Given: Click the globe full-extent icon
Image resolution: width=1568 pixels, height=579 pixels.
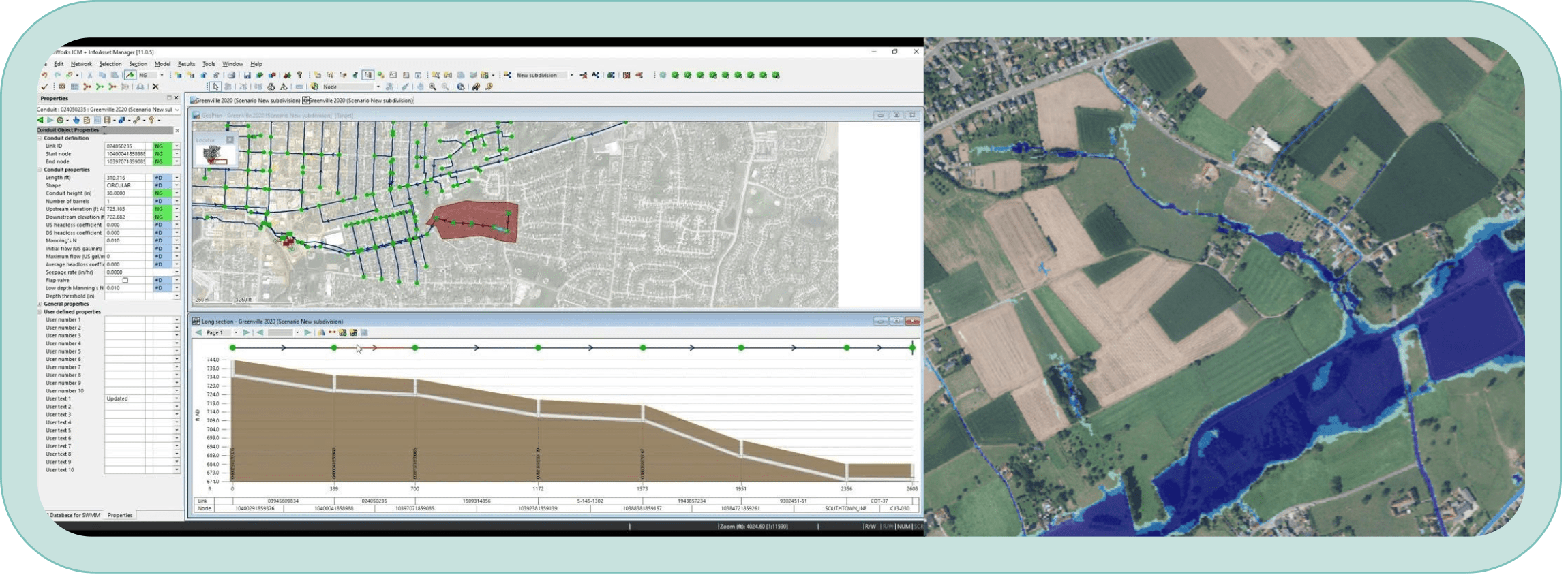Looking at the screenshot, I should [461, 87].
